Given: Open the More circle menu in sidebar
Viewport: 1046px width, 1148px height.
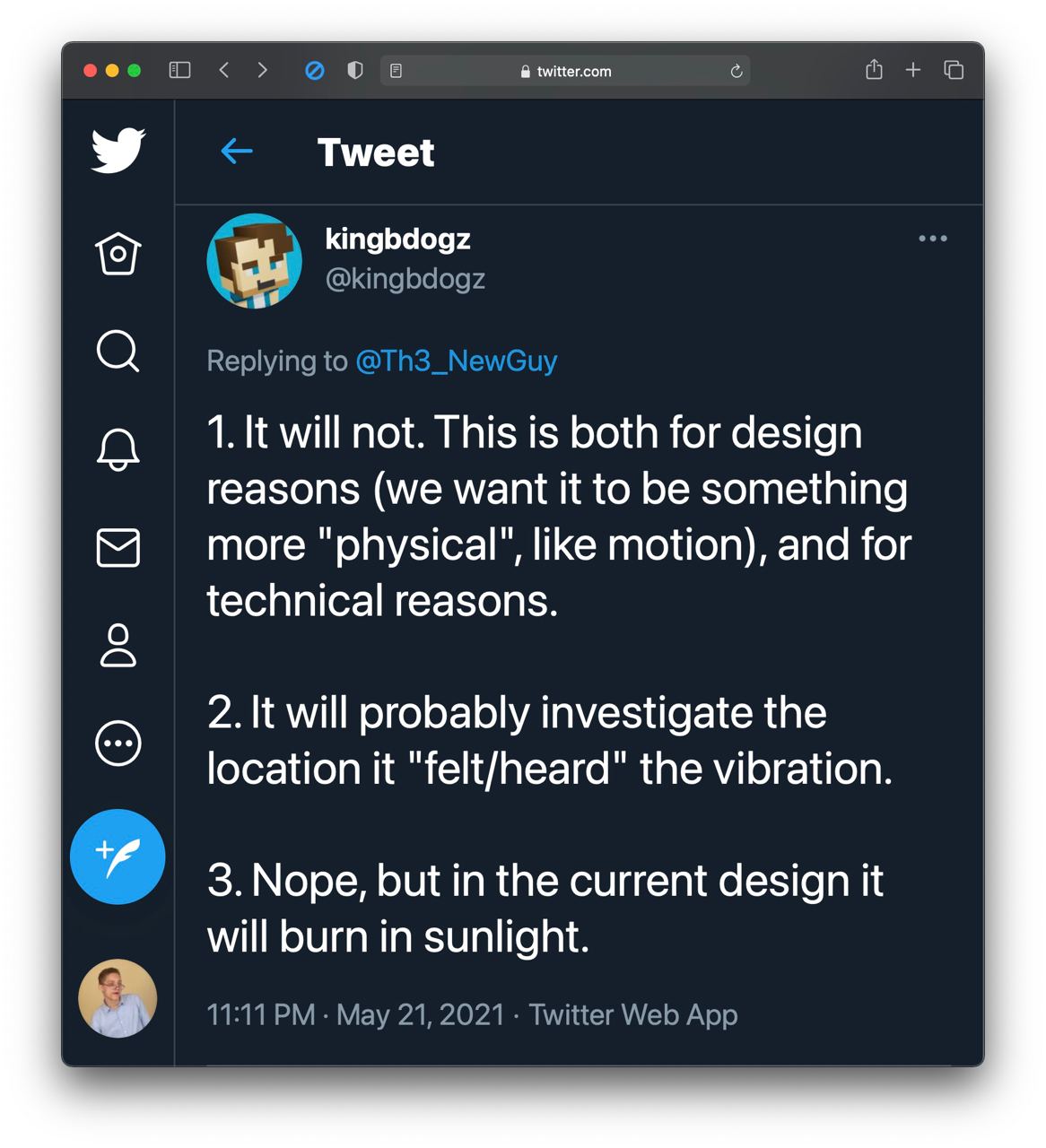Looking at the screenshot, I should click(118, 743).
